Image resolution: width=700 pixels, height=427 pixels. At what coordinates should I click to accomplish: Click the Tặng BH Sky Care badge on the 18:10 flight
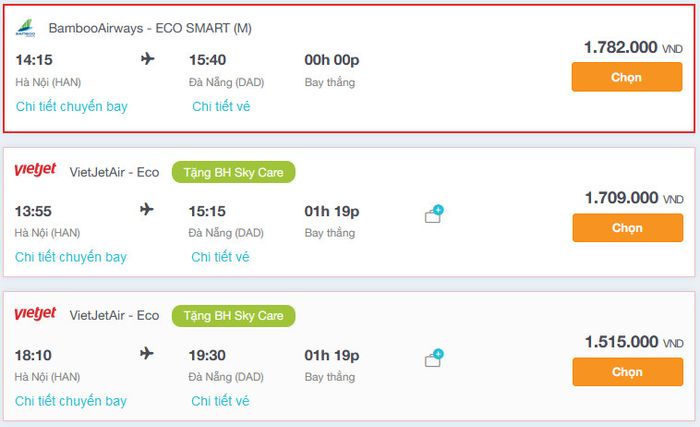(233, 316)
